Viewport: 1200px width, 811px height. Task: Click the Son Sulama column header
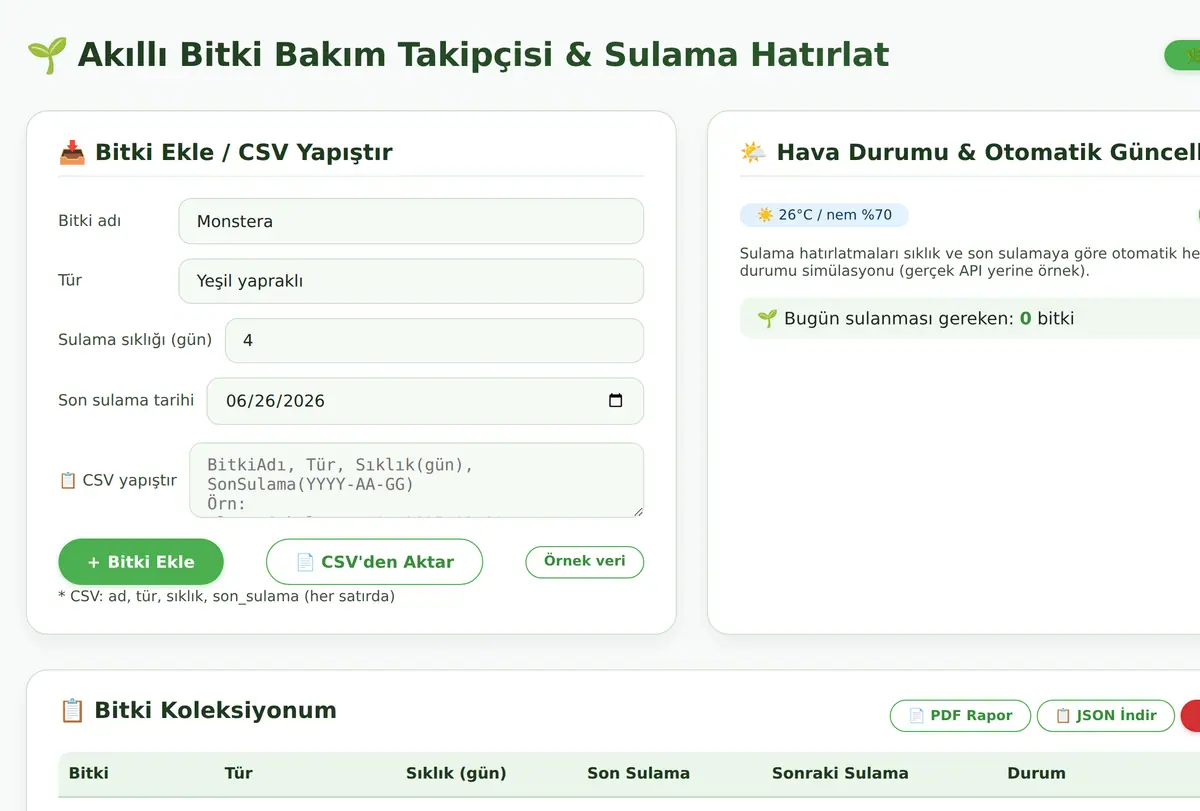[x=638, y=773]
